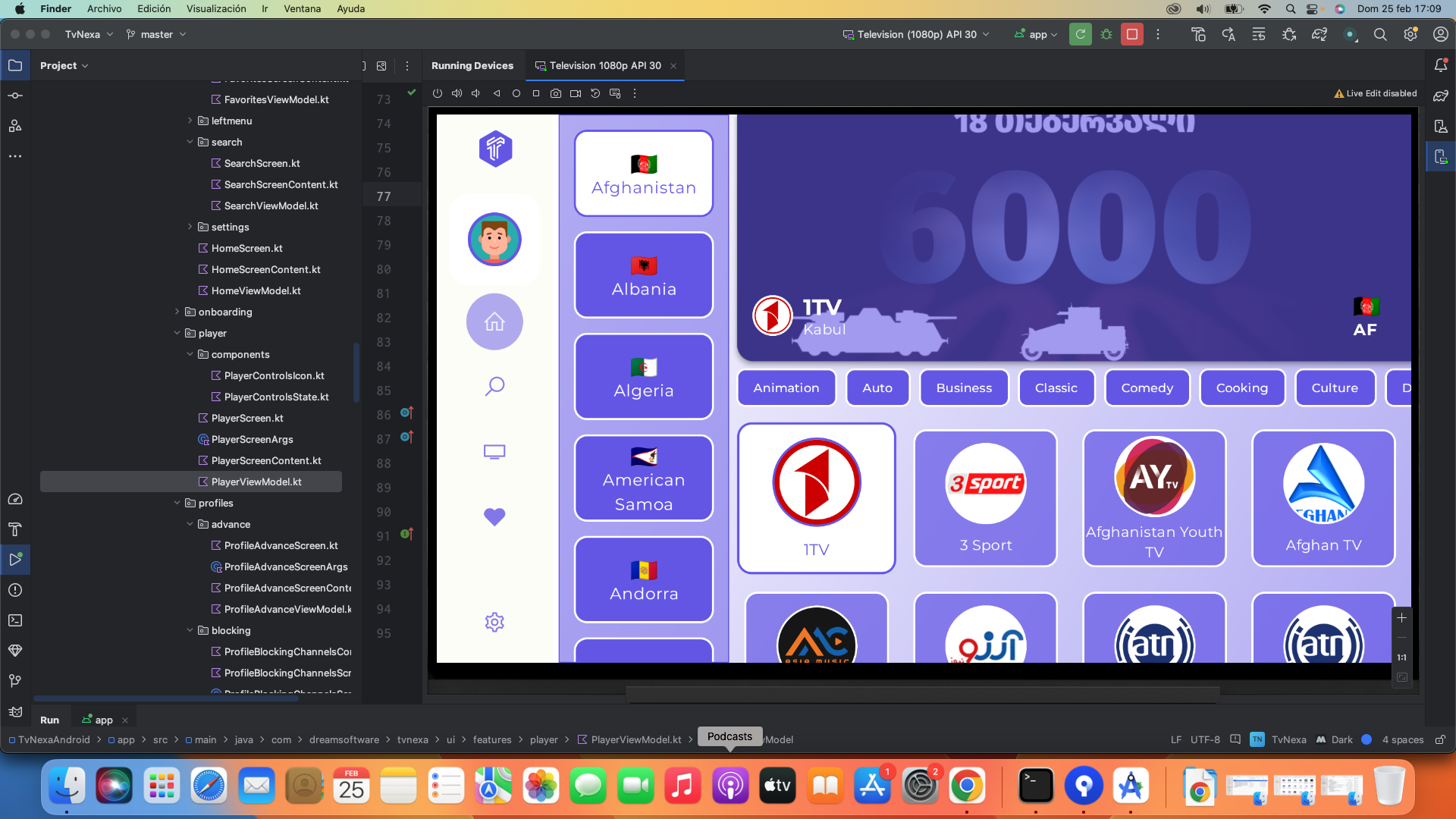Toggle hardware input keyboard-mouse icon
The height and width of the screenshot is (819, 1456).
[x=615, y=93]
